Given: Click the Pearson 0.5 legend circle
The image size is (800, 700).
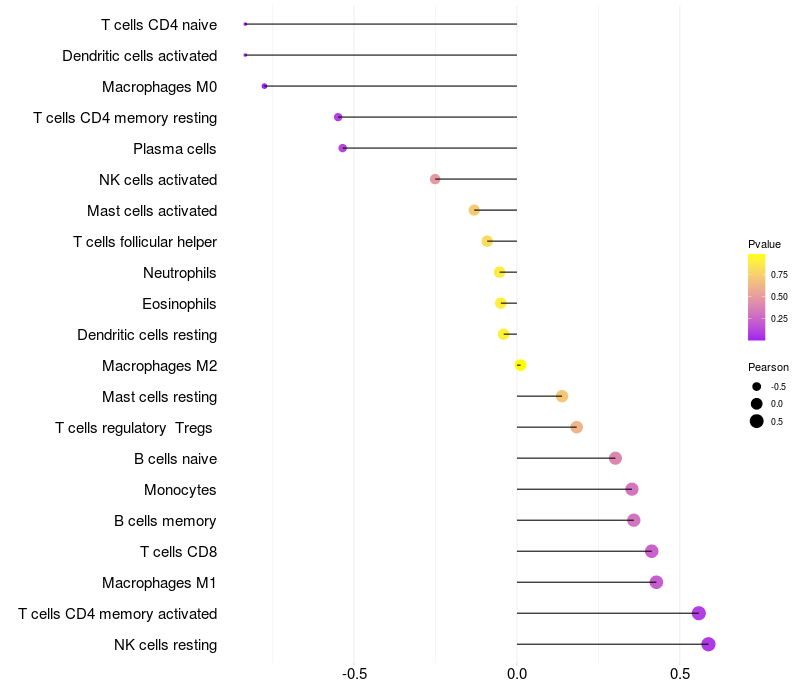Looking at the screenshot, I should [757, 421].
